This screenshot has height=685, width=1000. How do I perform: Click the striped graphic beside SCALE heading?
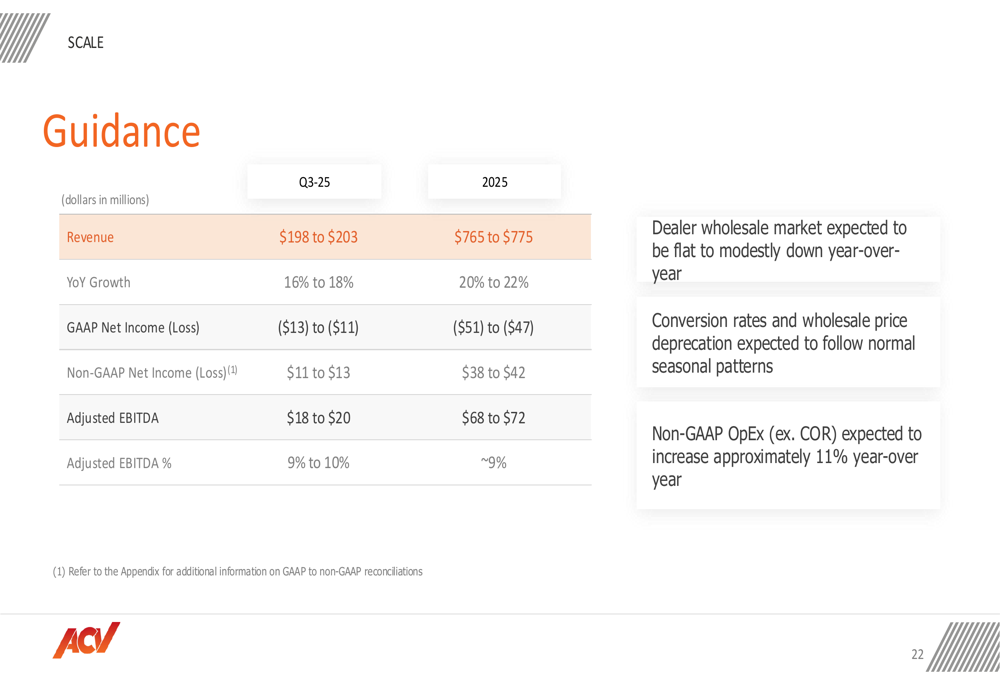click(24, 38)
